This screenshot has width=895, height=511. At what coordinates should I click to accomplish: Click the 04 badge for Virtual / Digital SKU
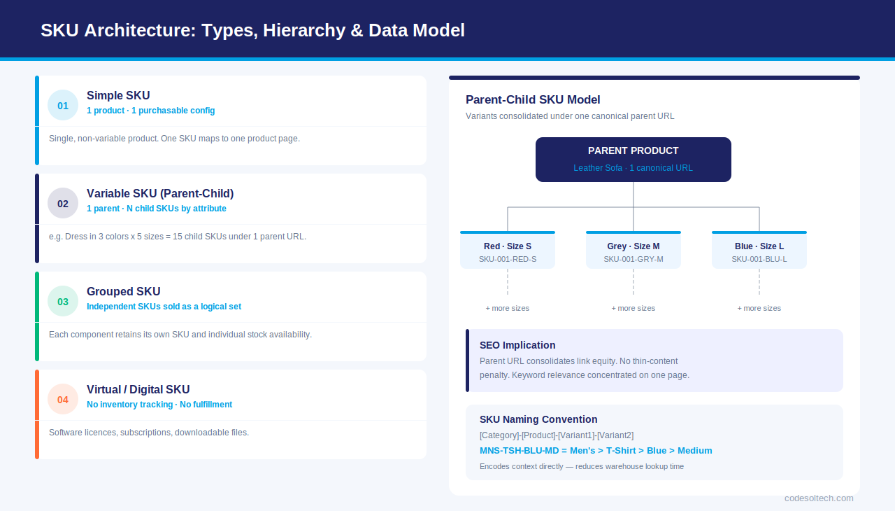pos(63,400)
